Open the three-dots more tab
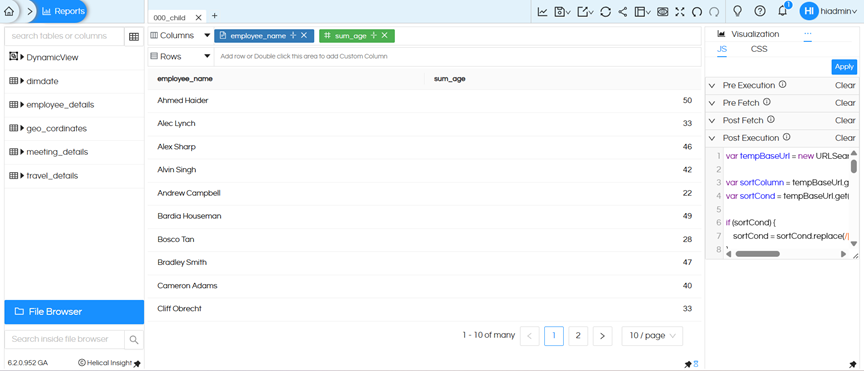 808,34
